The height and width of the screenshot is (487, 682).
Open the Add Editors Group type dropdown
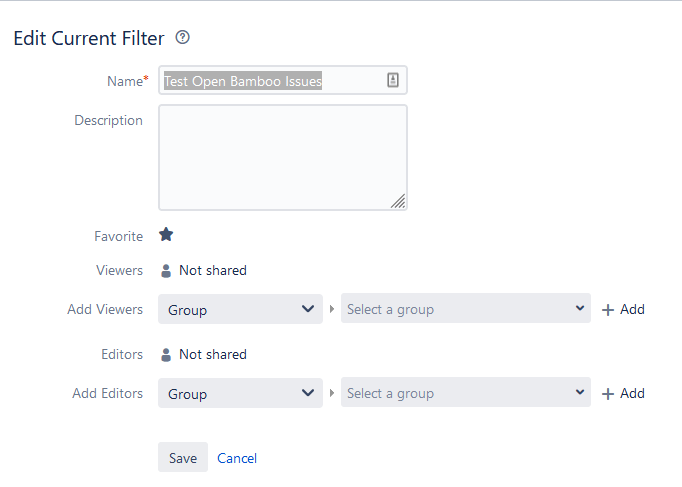[x=240, y=394]
